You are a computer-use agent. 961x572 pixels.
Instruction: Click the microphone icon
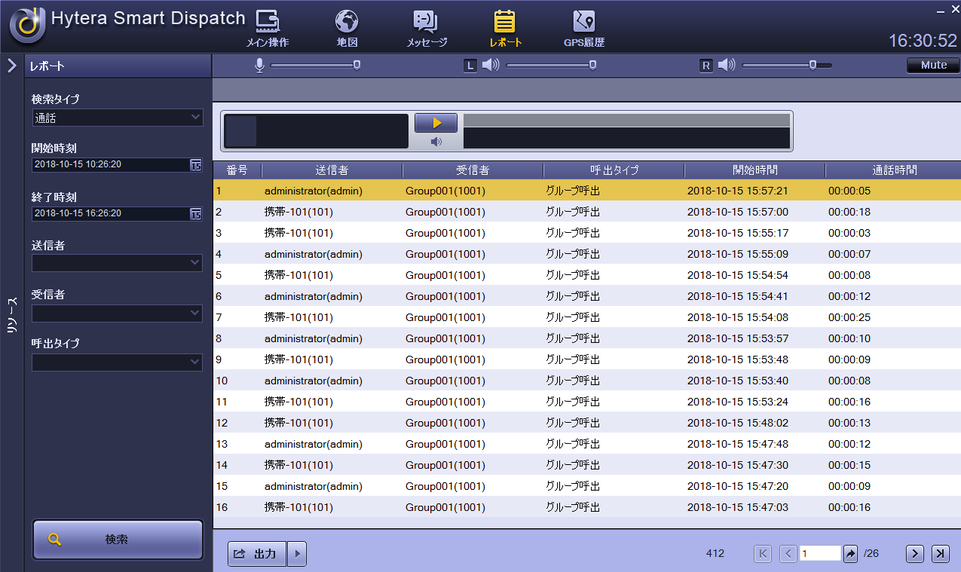pos(259,65)
